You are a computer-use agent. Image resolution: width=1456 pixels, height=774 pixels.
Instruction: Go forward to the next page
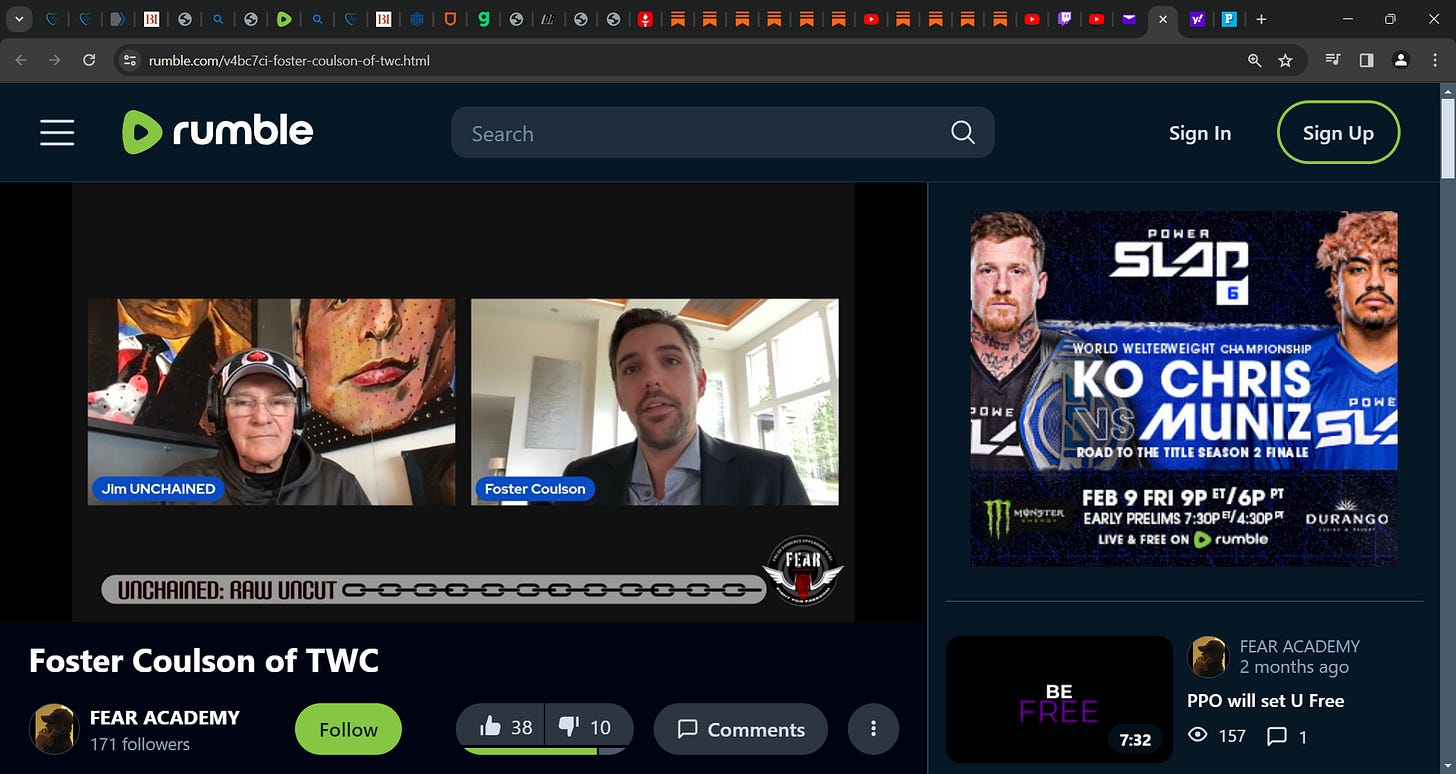(55, 60)
